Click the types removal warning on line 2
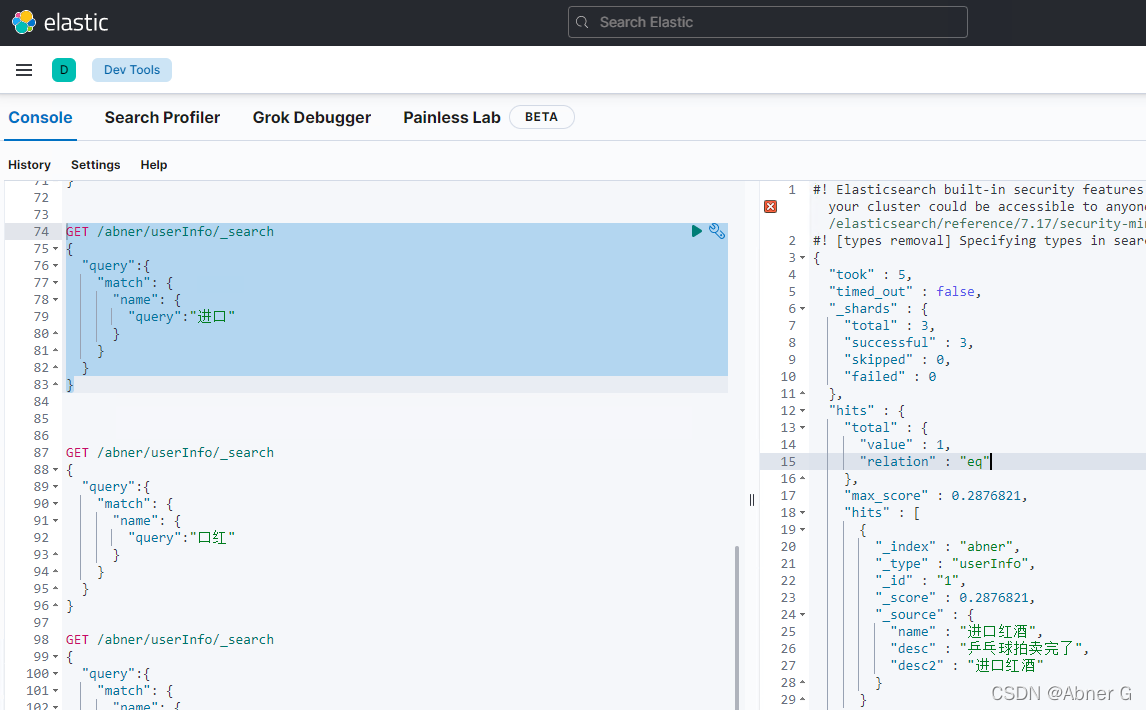The width and height of the screenshot is (1146, 710). pos(979,241)
